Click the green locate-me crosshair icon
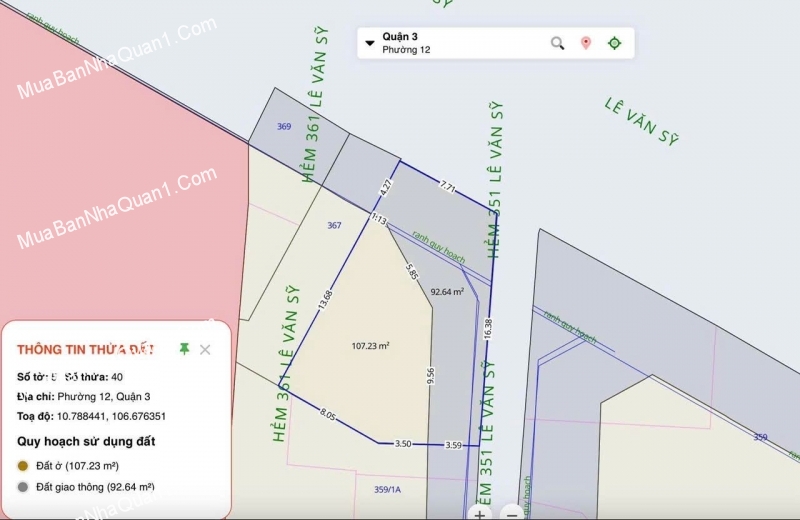Image resolution: width=800 pixels, height=520 pixels. tap(615, 43)
